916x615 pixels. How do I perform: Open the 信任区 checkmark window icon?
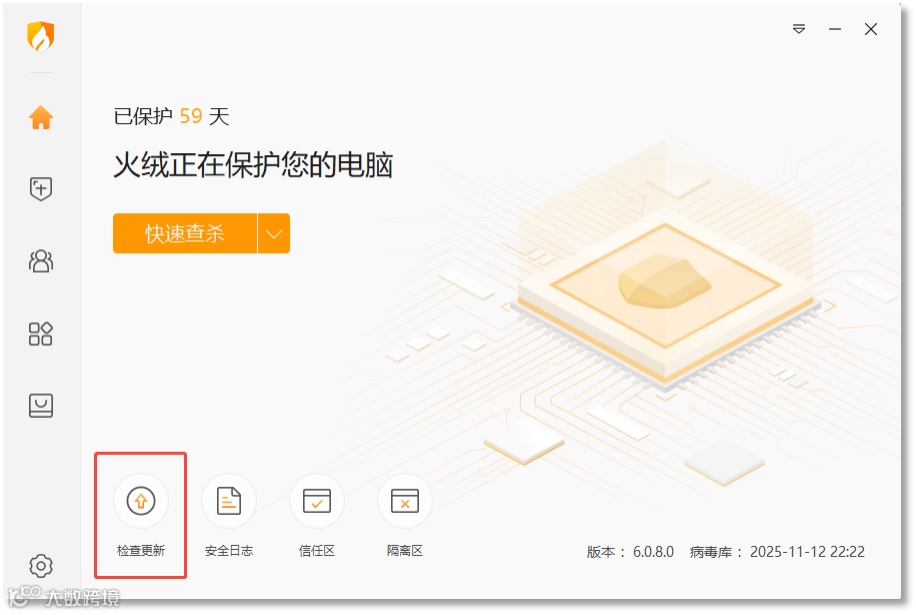[317, 501]
